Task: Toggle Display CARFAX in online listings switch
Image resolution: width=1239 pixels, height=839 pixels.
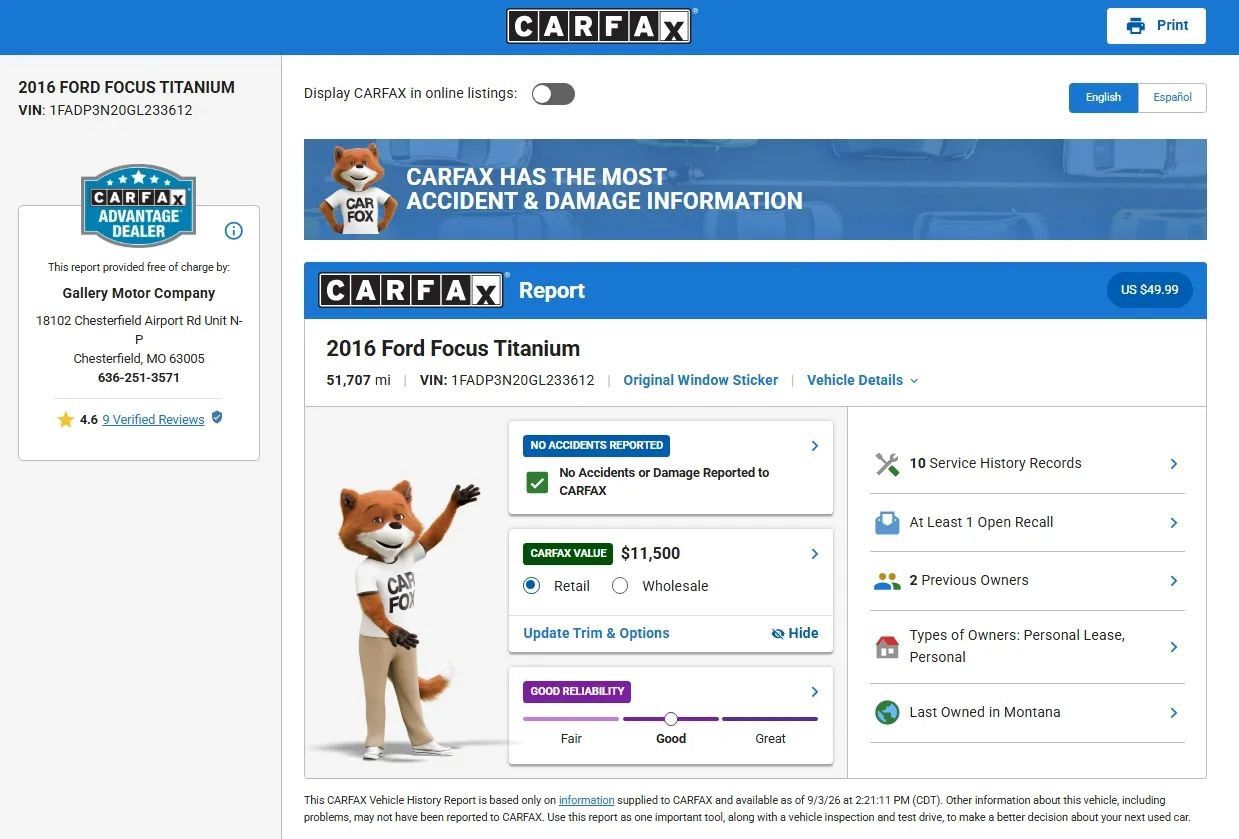Action: coord(553,94)
